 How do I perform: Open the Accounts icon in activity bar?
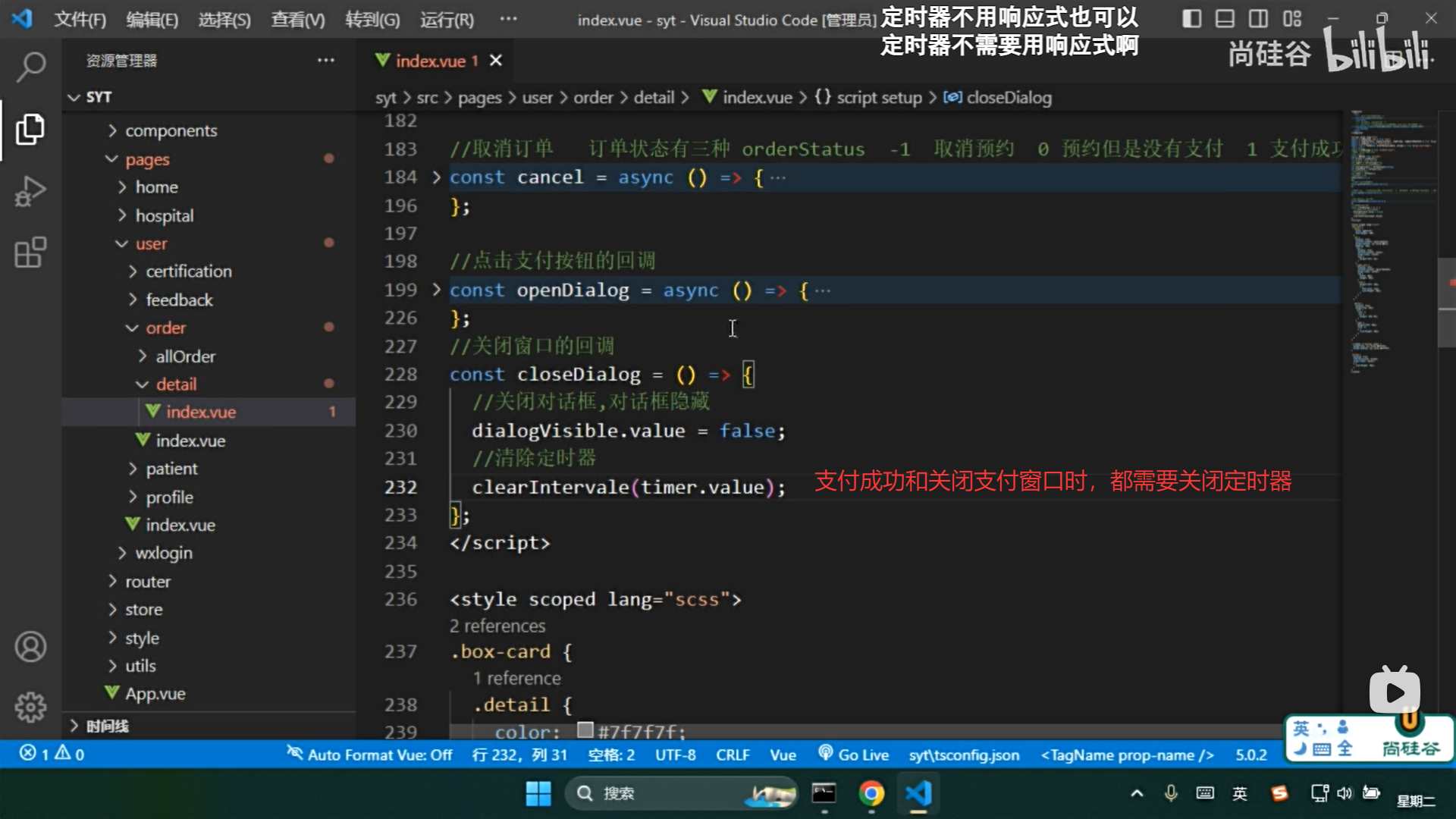click(x=30, y=647)
